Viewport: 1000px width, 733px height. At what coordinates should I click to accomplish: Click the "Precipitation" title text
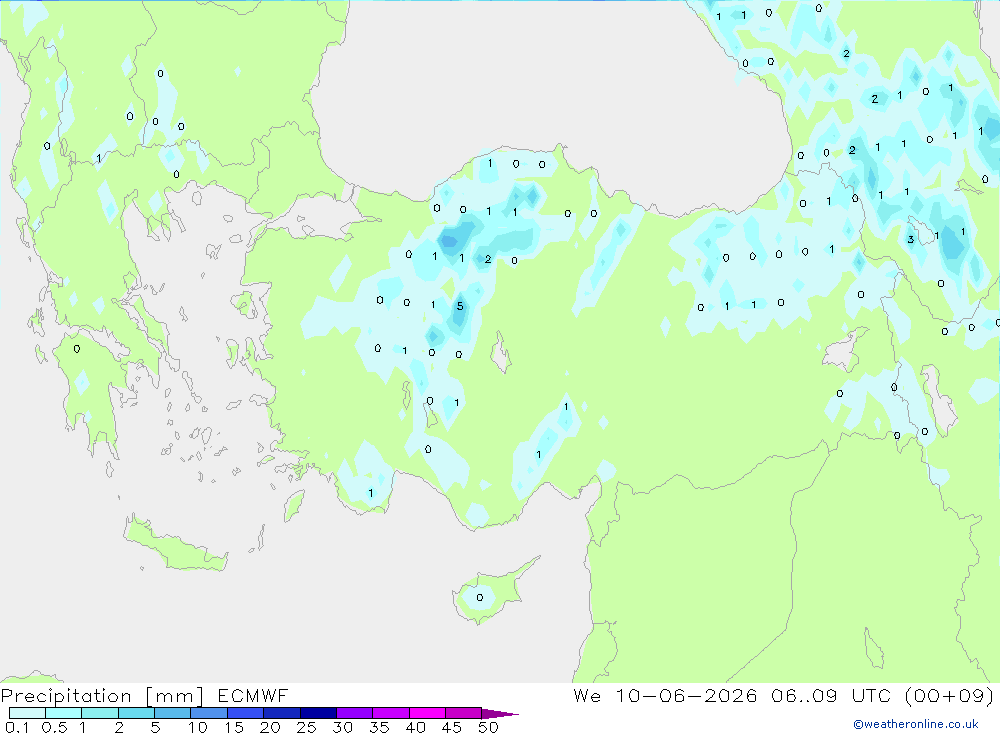(66, 696)
